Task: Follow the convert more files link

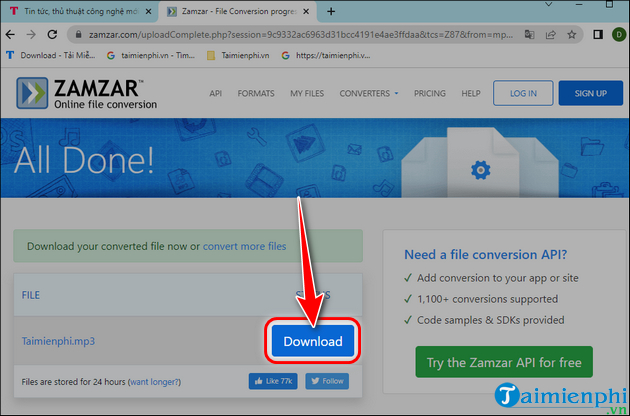Action: tap(244, 246)
